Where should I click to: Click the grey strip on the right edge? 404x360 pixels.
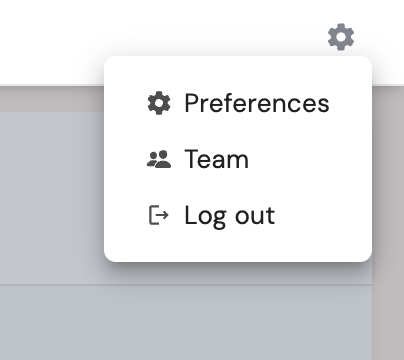388,223
